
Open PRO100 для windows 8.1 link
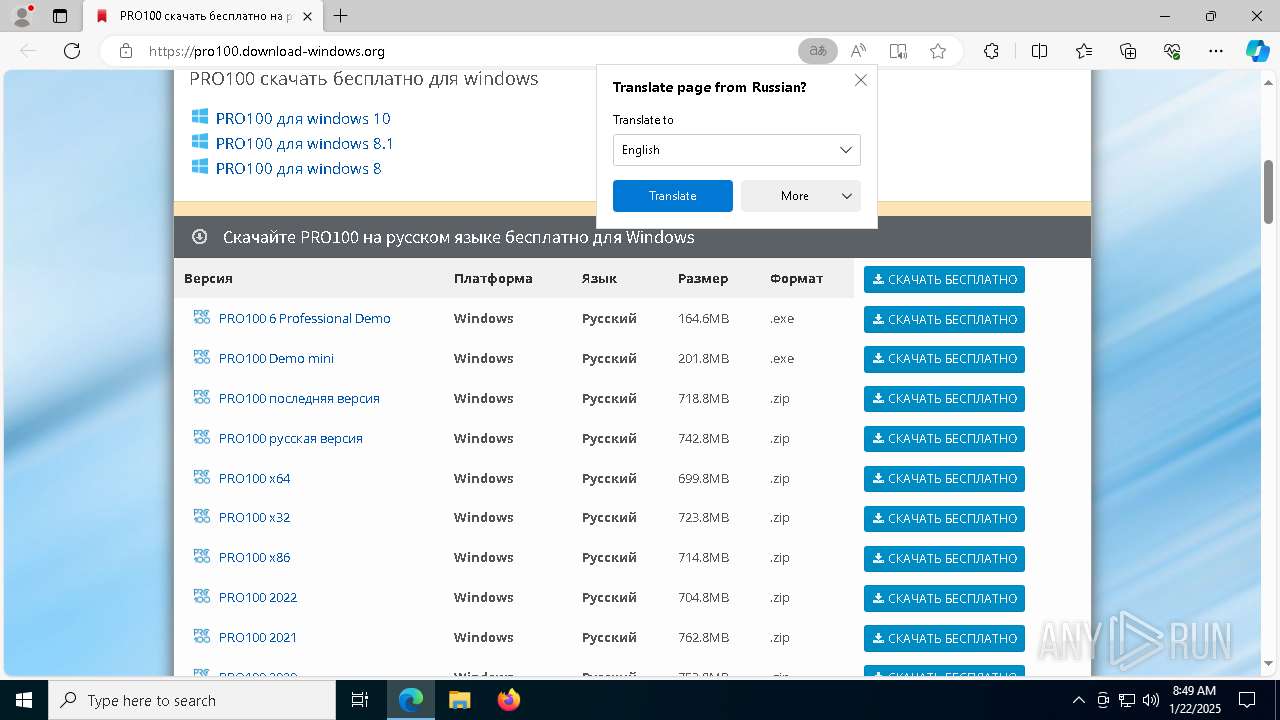pos(304,143)
